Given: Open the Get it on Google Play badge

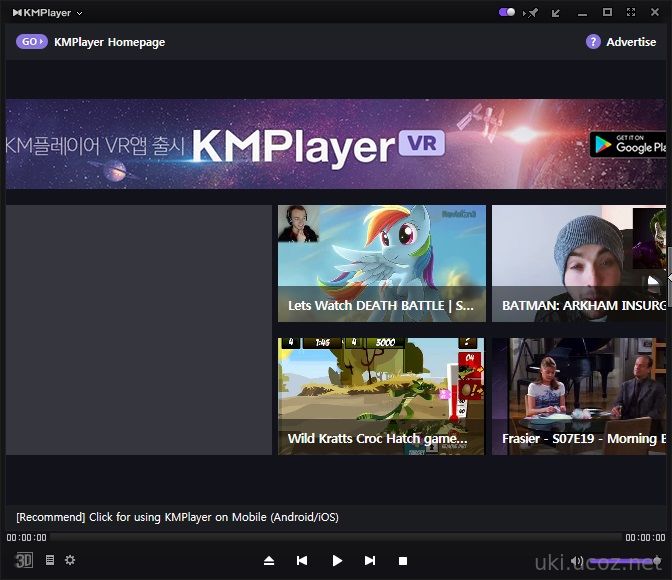Looking at the screenshot, I should (628, 144).
